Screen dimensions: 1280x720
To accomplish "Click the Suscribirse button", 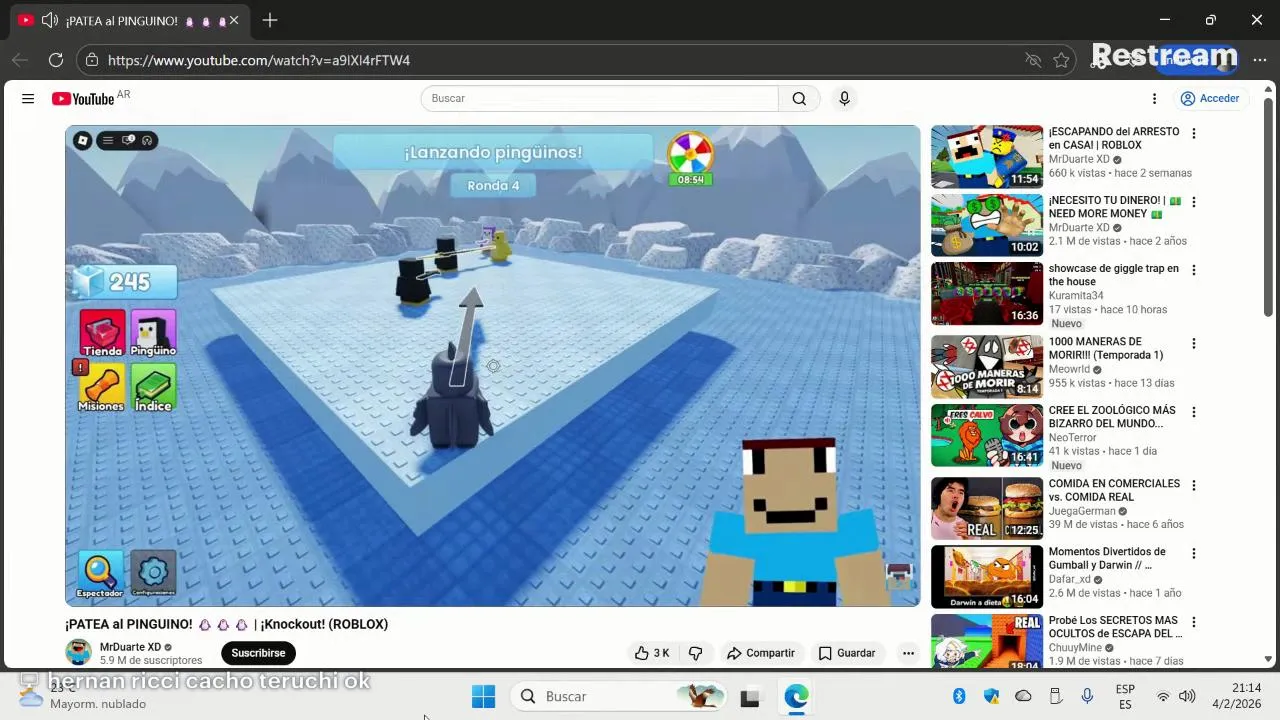I will point(258,653).
